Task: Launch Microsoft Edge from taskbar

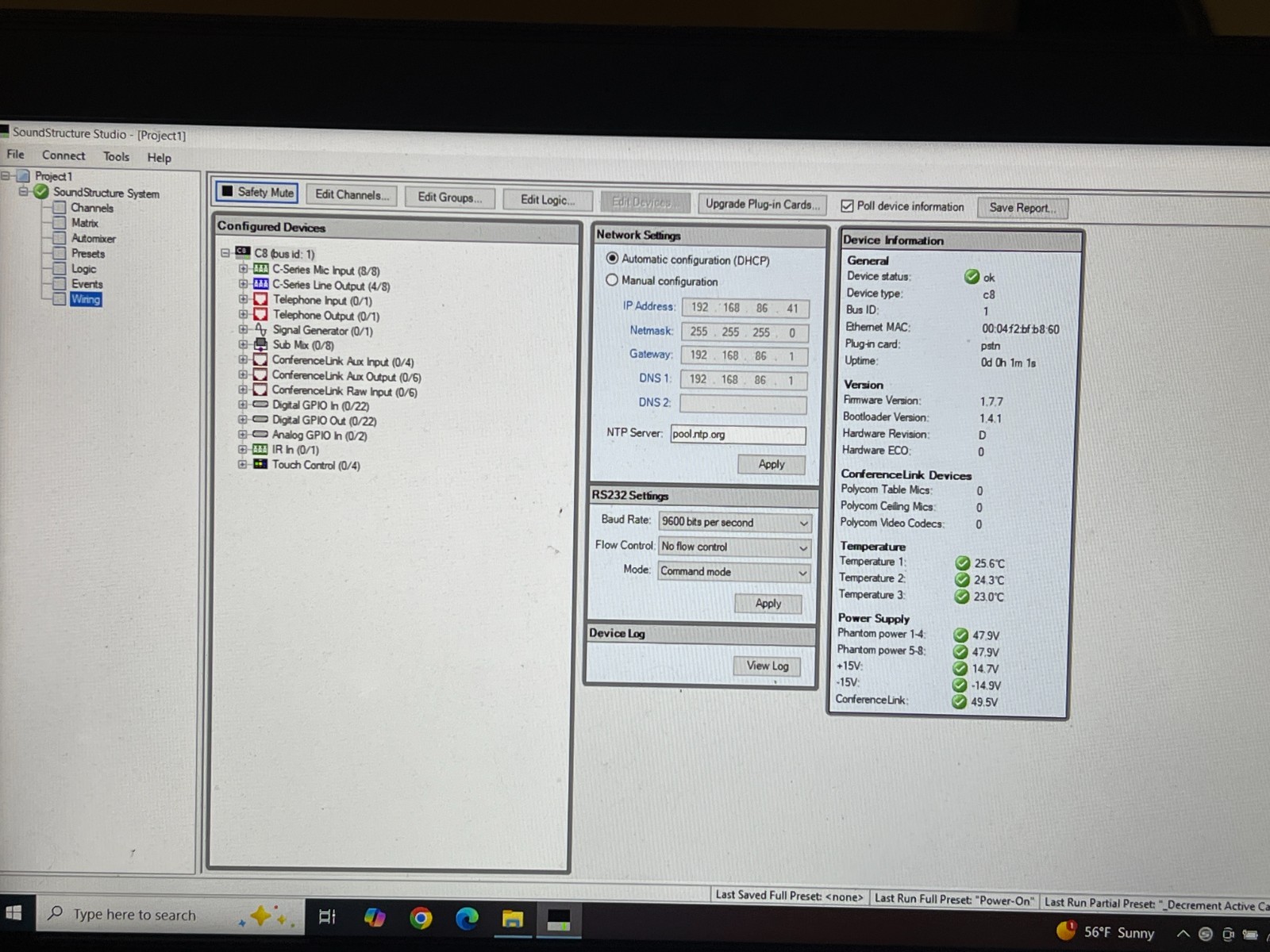Action: 467,919
